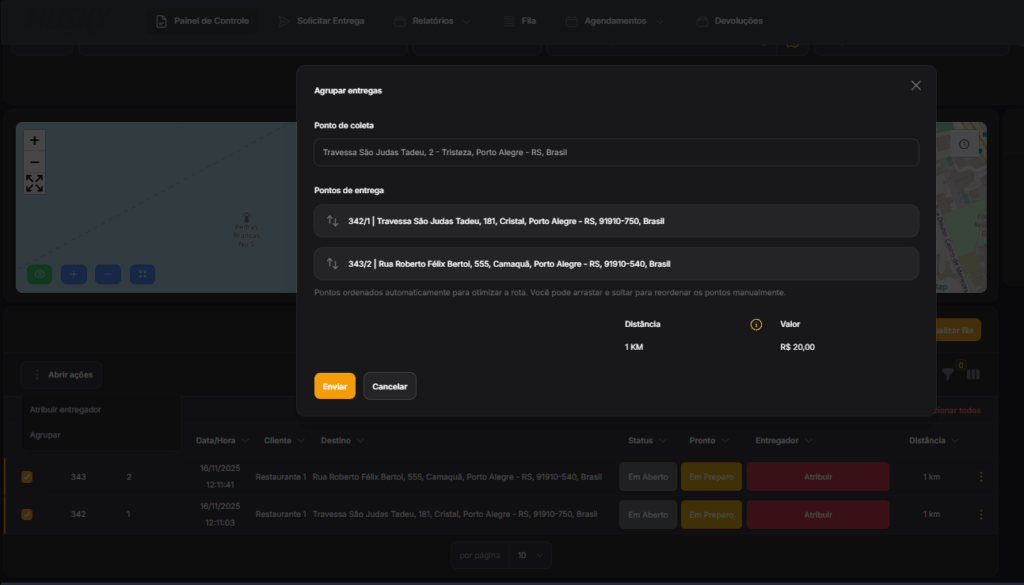This screenshot has height=585, width=1024.
Task: Uncheck the checkbox for order 343
Action: [x=27, y=477]
